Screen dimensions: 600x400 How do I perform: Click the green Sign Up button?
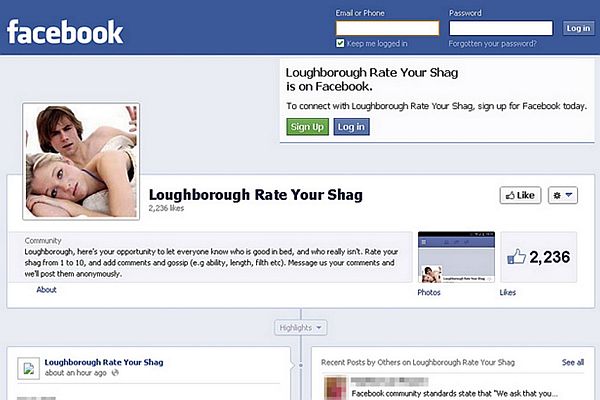(307, 127)
